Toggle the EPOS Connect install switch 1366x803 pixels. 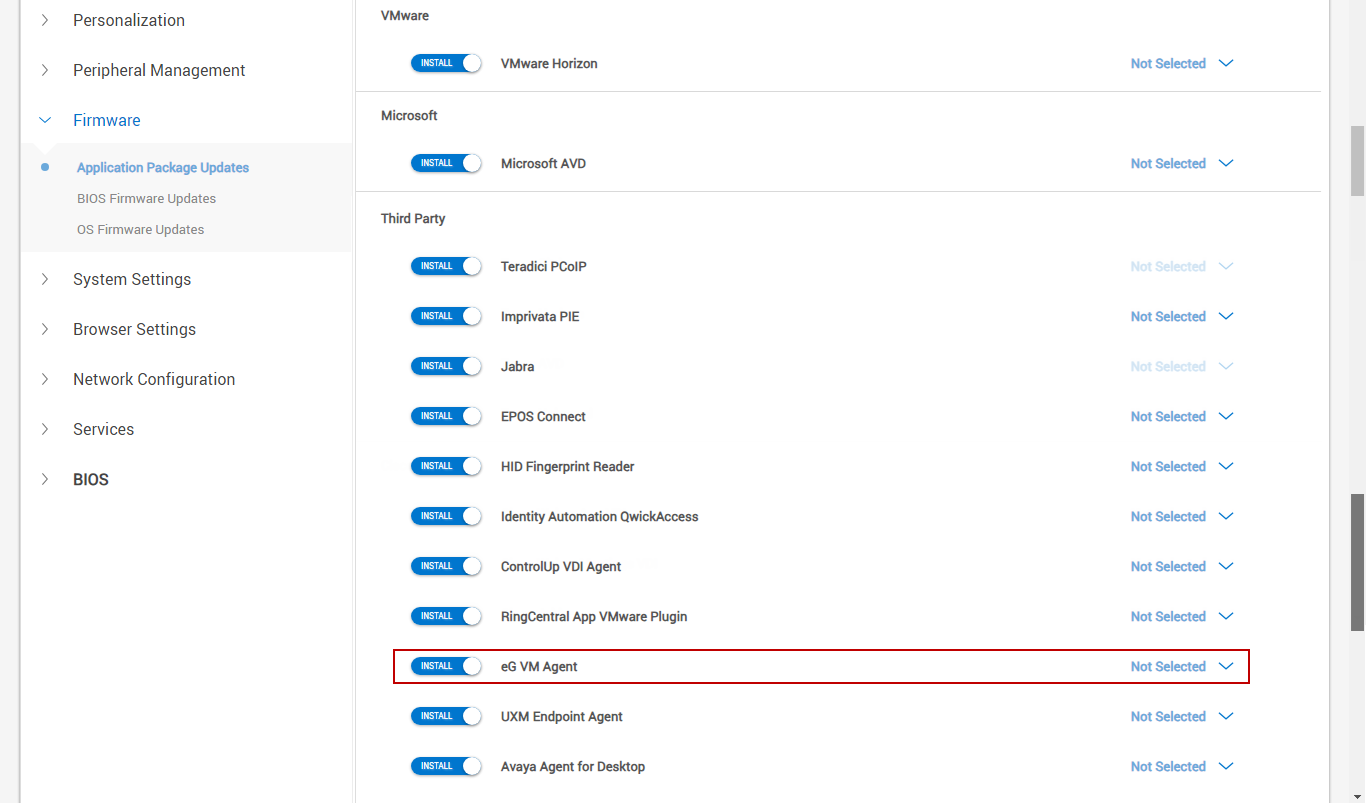[x=446, y=416]
